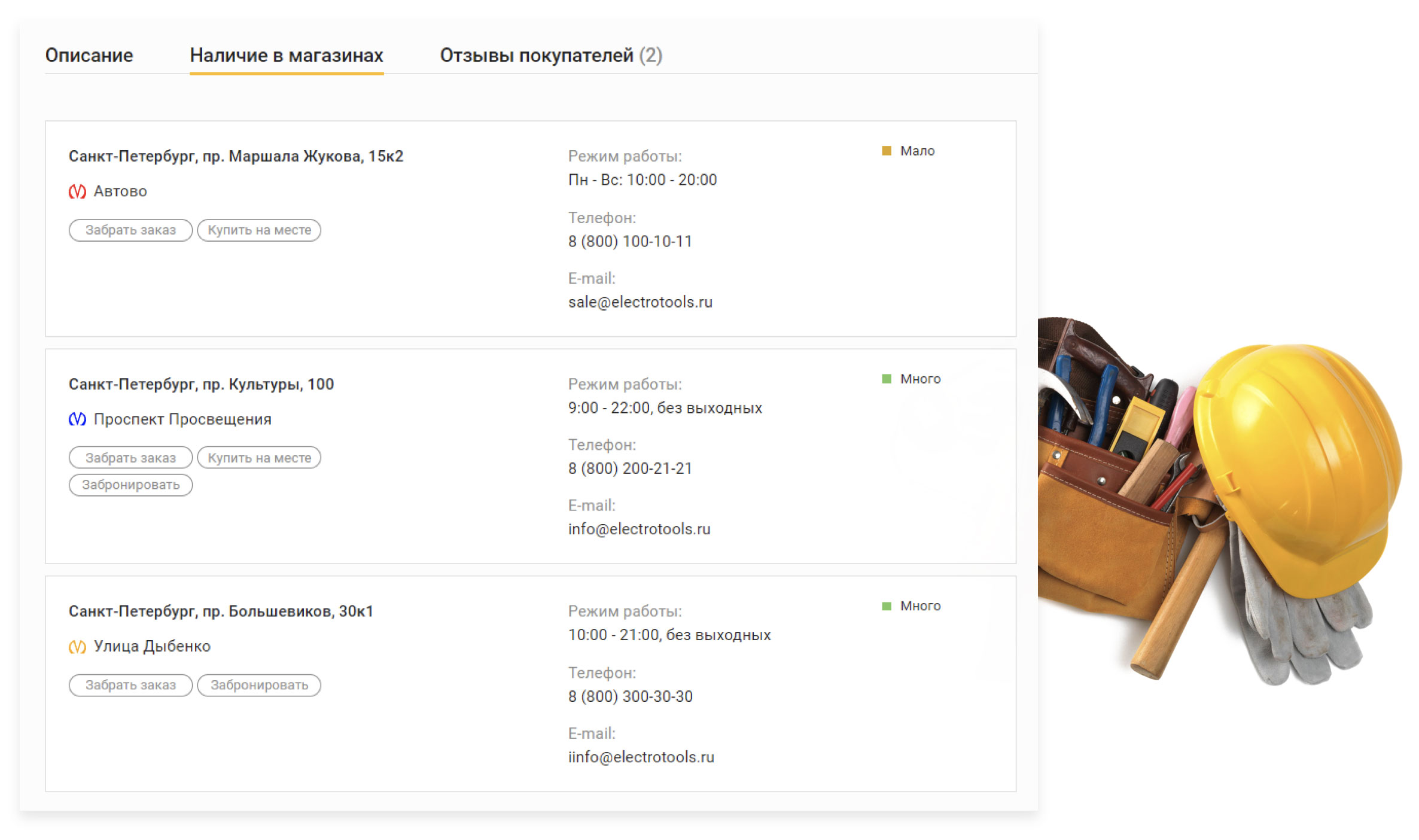1419x840 pixels.
Task: Click the green Много indicator for пр. Культуры store
Action: click(x=887, y=379)
